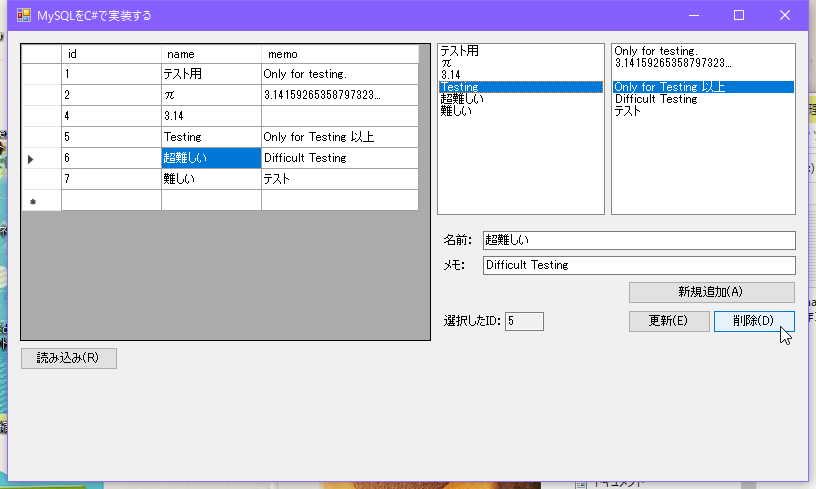This screenshot has height=489, width=816.
Task: Select grid name cell 3.14
Action: click(x=211, y=116)
